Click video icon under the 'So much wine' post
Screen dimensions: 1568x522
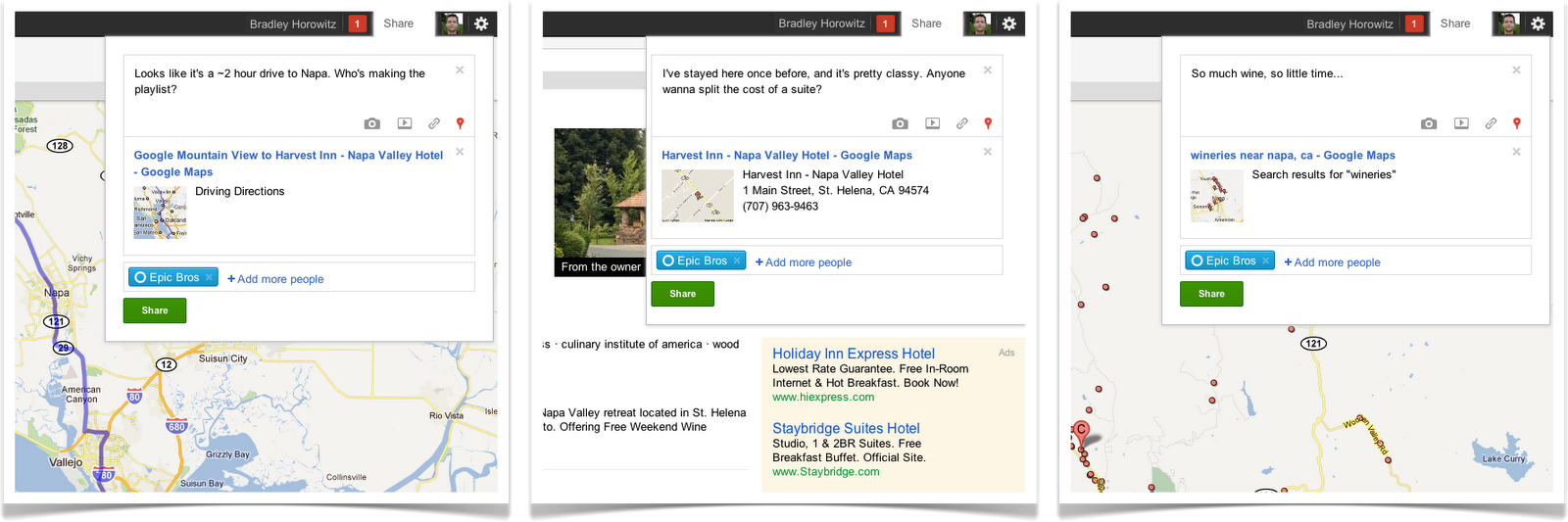click(x=1461, y=123)
